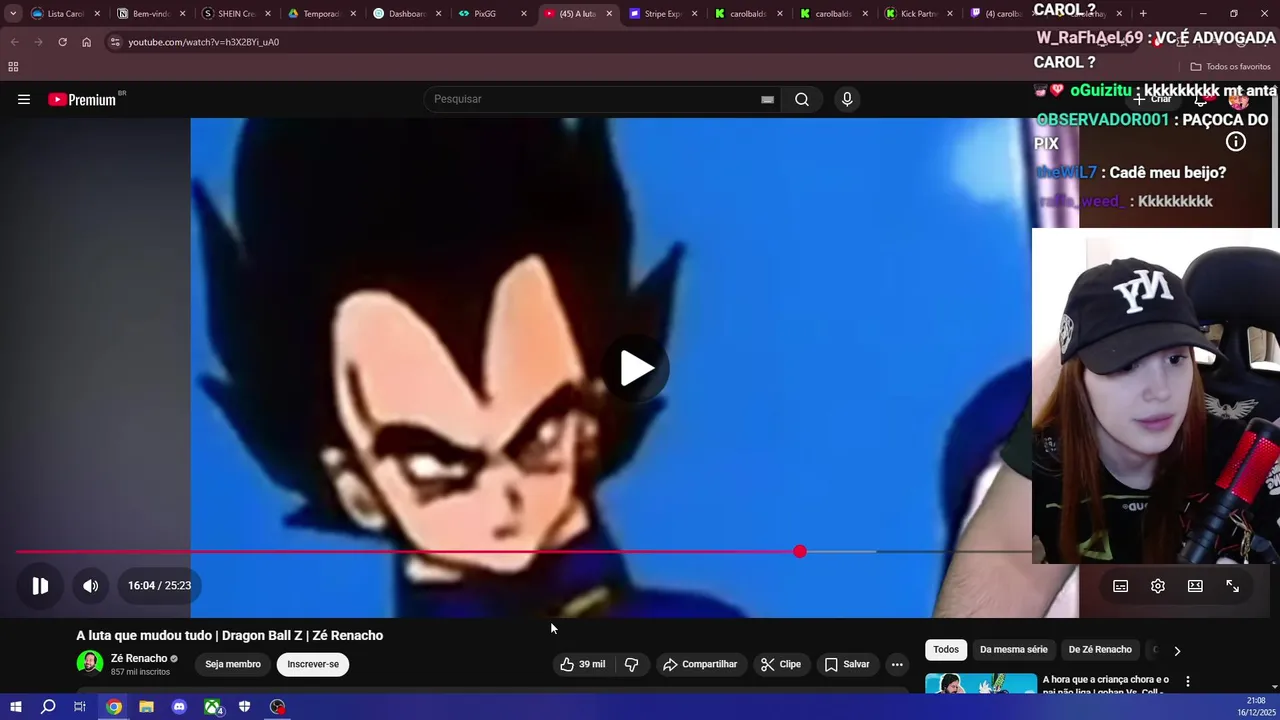
Task: Open the YouTube hamburger guide menu
Action: point(24,99)
